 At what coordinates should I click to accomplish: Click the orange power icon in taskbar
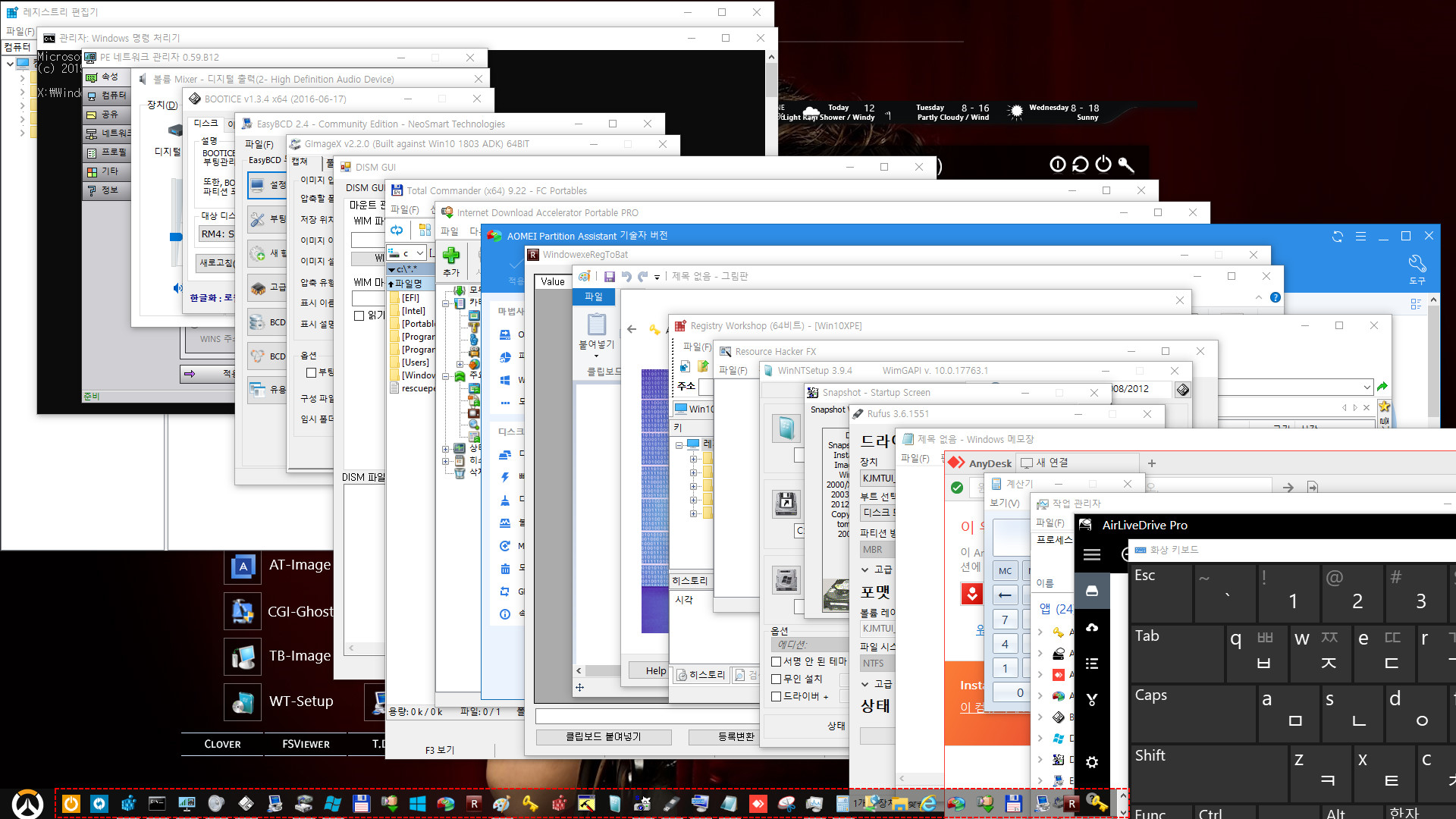coord(71,804)
